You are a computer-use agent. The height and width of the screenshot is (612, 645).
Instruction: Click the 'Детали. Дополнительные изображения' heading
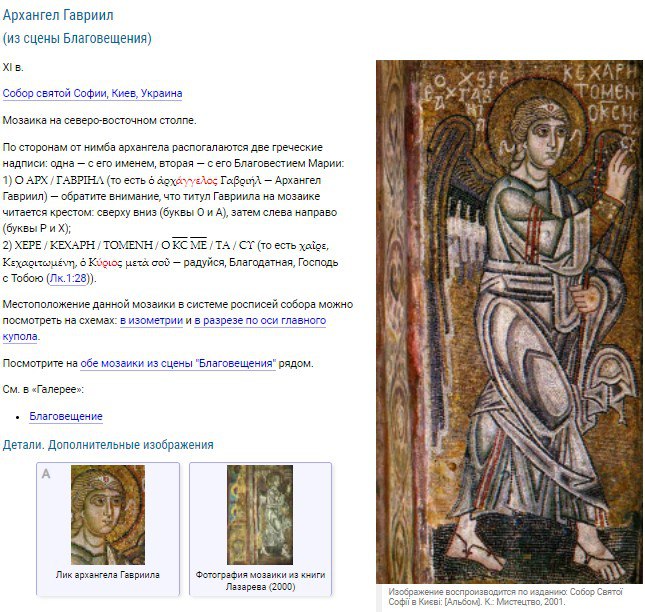tap(108, 445)
